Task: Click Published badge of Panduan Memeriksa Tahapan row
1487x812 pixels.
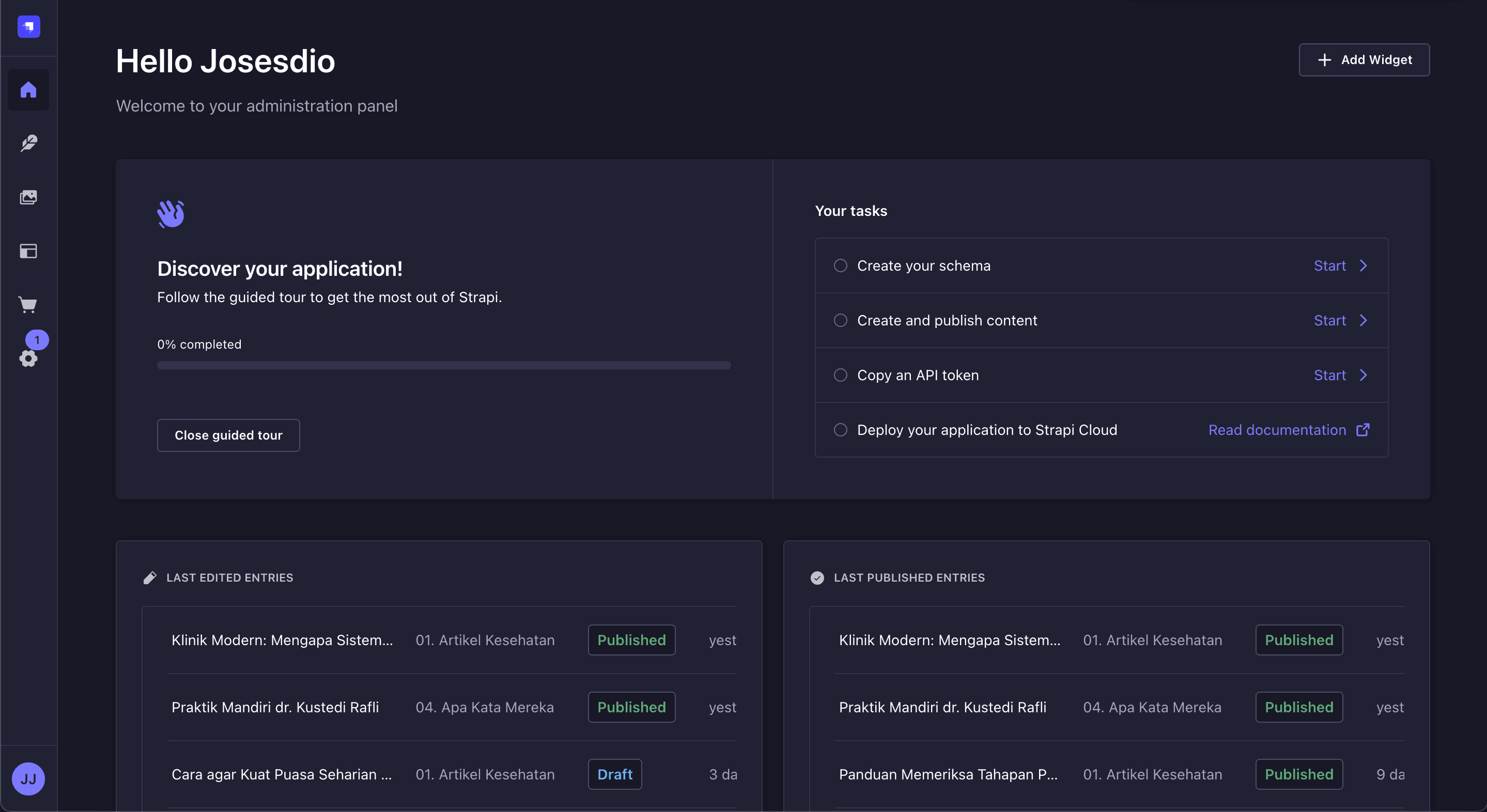Action: click(x=1299, y=774)
